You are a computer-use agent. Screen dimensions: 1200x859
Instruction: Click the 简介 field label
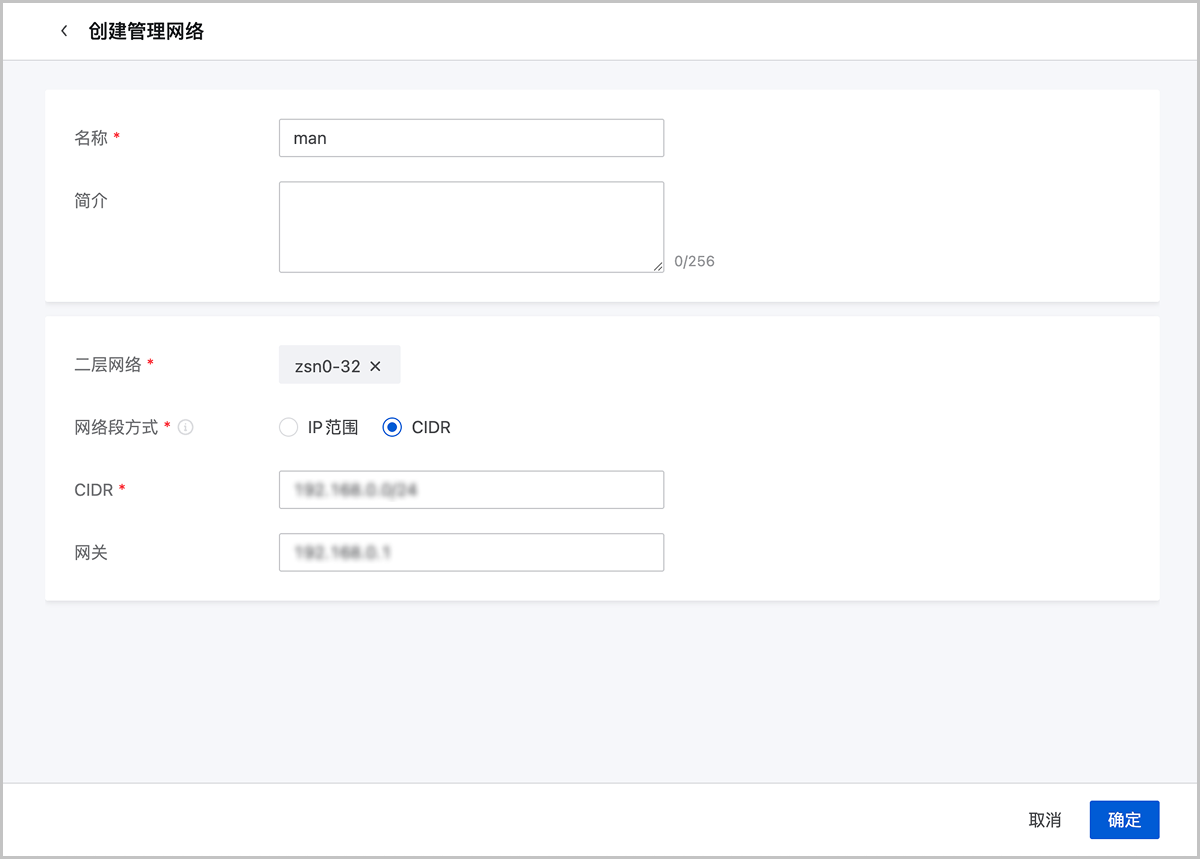coord(91,200)
